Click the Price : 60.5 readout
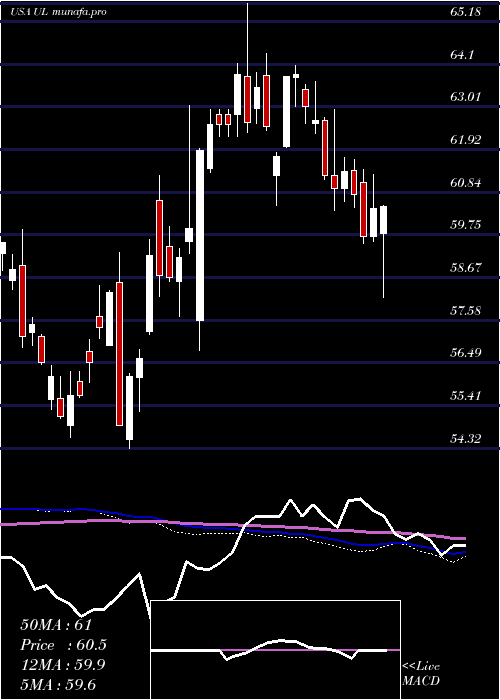Screen dimensions: 500x700 click(63, 645)
